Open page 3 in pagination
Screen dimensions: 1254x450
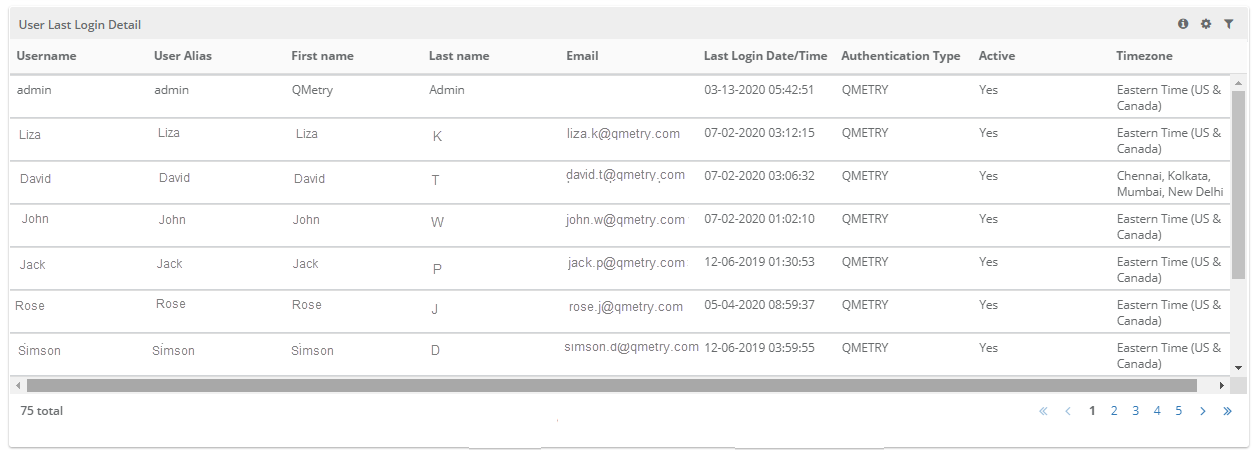point(1136,411)
